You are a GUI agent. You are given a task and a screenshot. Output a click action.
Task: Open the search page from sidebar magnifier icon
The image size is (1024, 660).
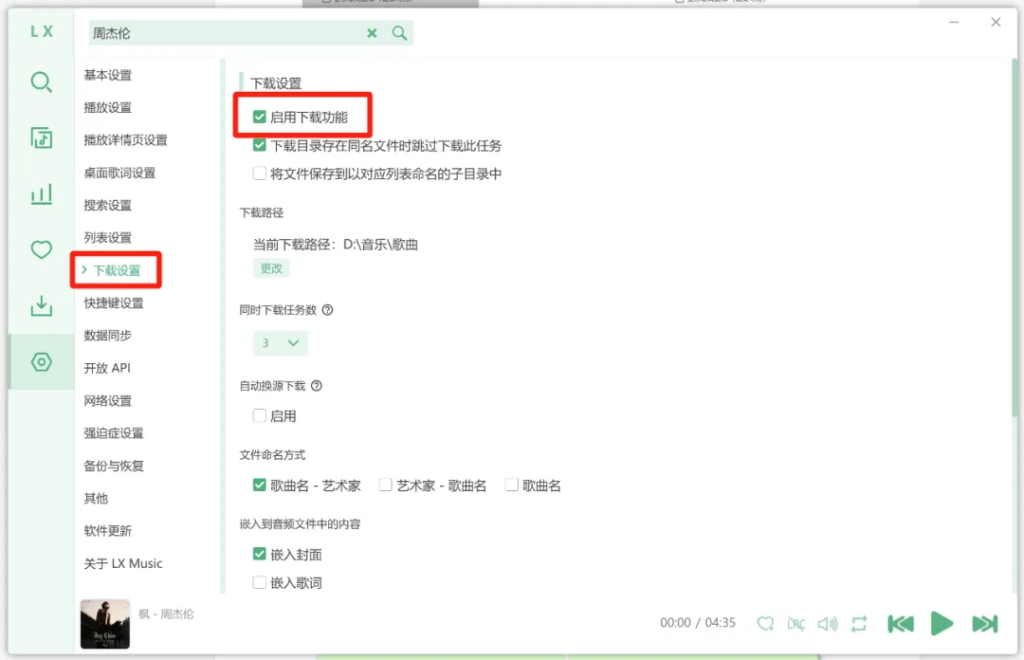pos(41,82)
